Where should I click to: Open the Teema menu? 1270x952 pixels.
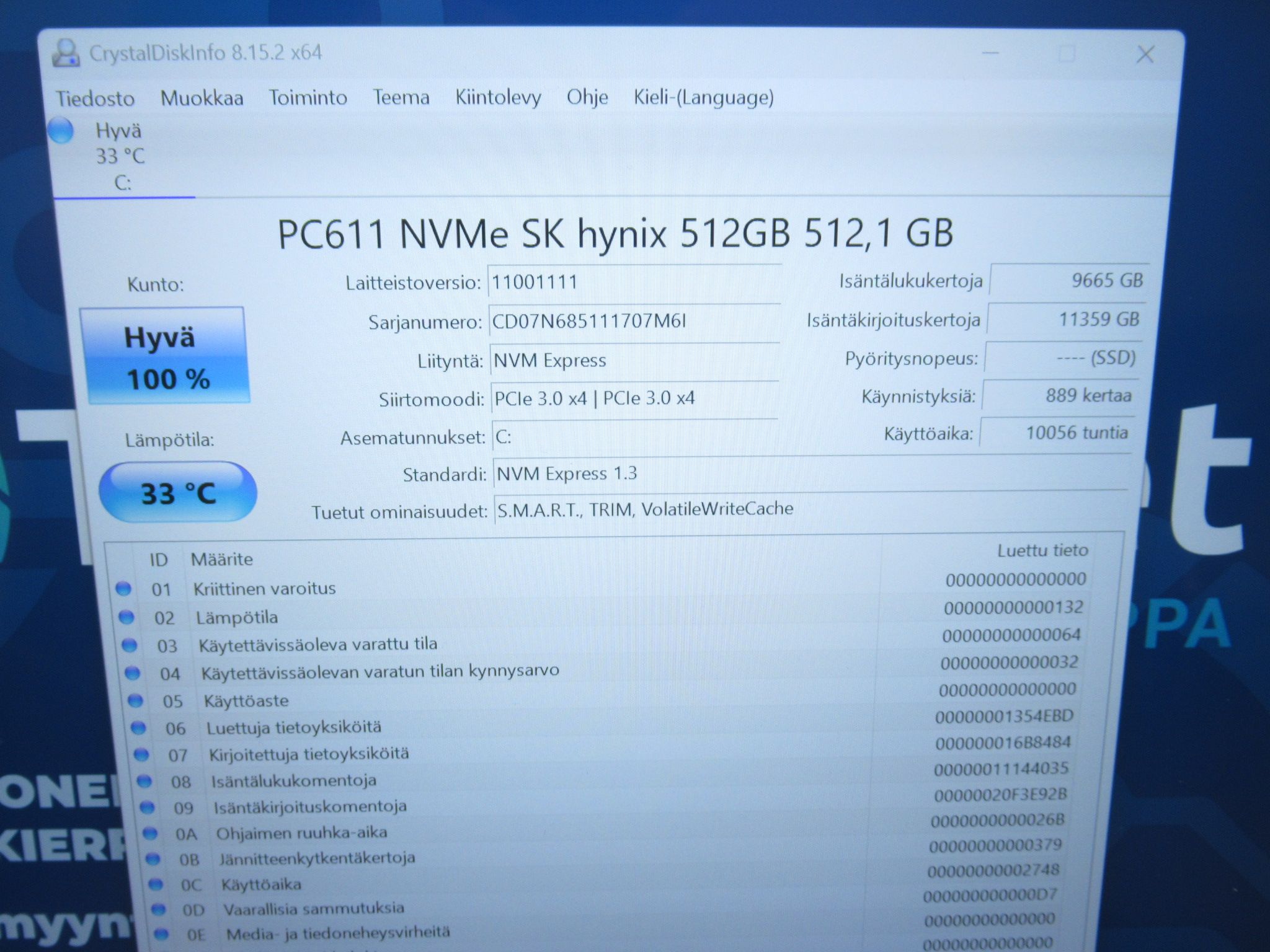401,97
